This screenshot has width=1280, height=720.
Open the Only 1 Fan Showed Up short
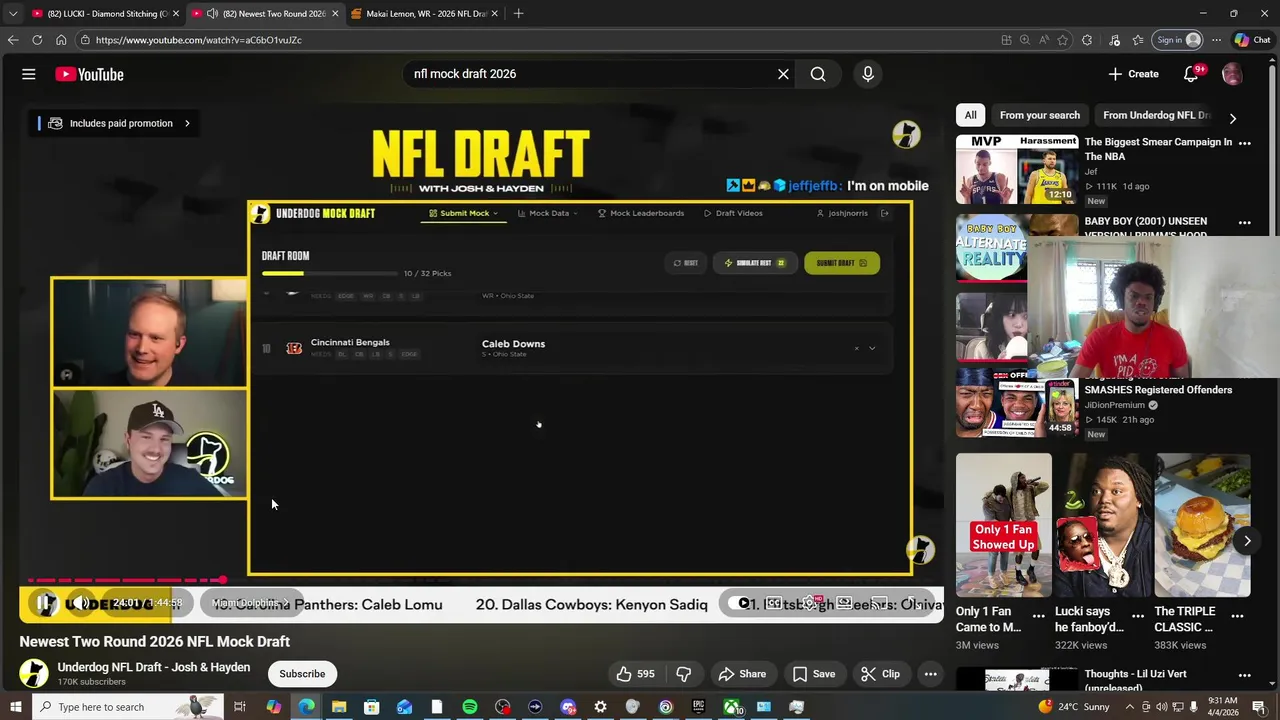pos(1004,525)
